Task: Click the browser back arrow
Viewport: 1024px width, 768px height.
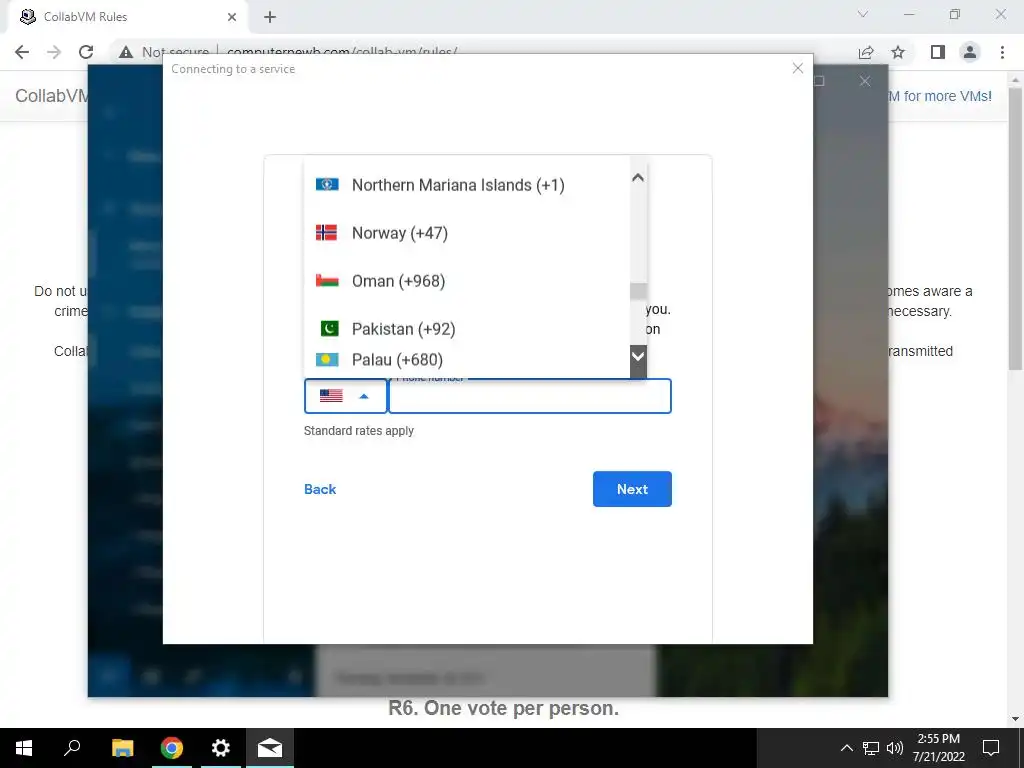Action: click(x=22, y=52)
